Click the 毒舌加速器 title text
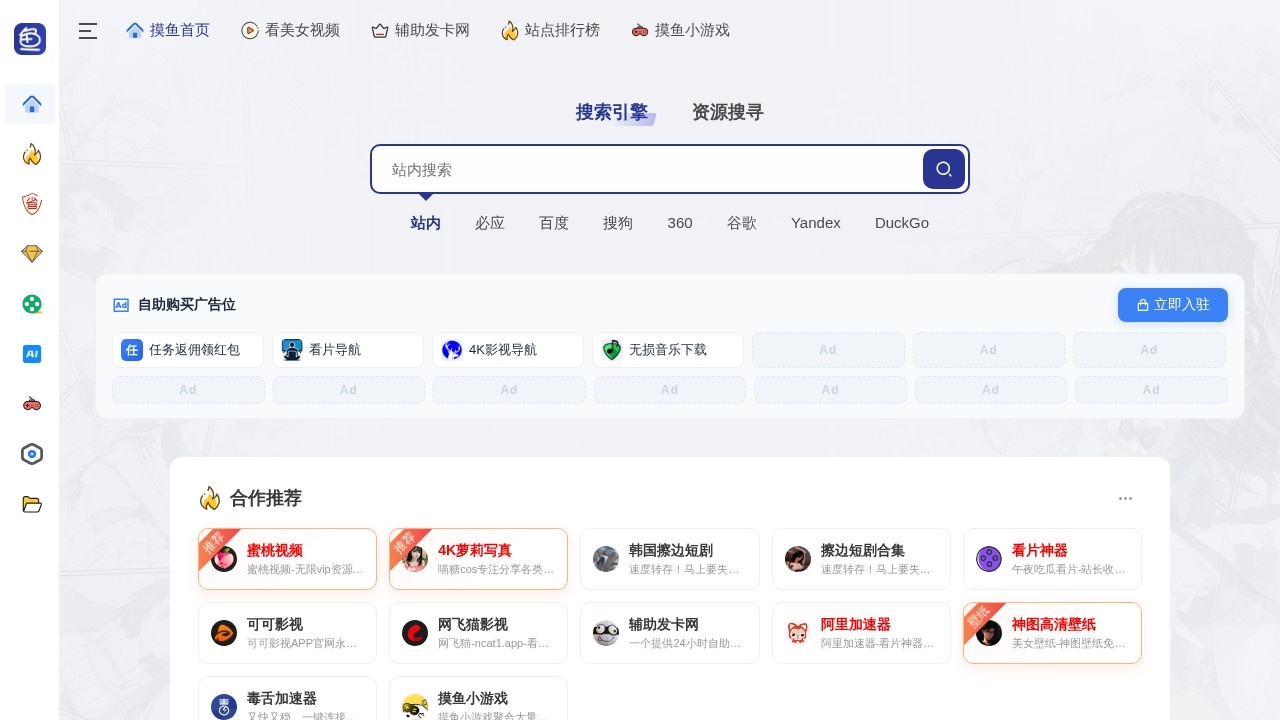 coord(282,698)
